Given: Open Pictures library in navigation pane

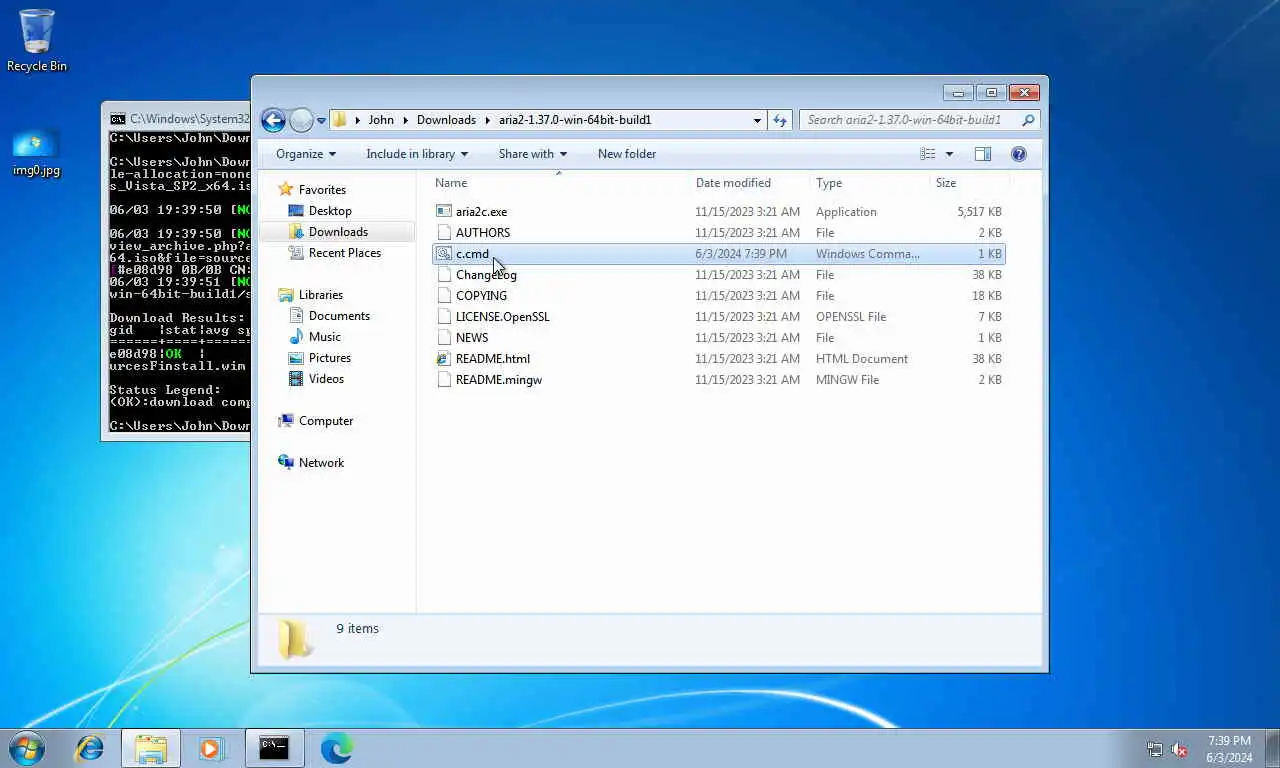Looking at the screenshot, I should click(x=330, y=358).
